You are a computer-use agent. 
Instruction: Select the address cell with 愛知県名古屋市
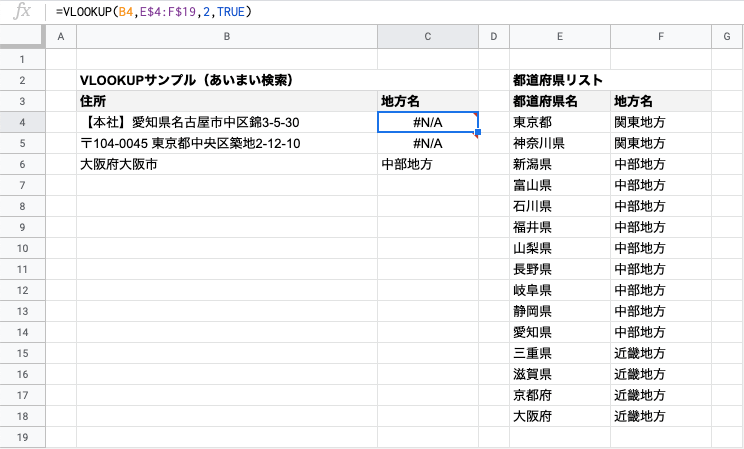[227, 122]
